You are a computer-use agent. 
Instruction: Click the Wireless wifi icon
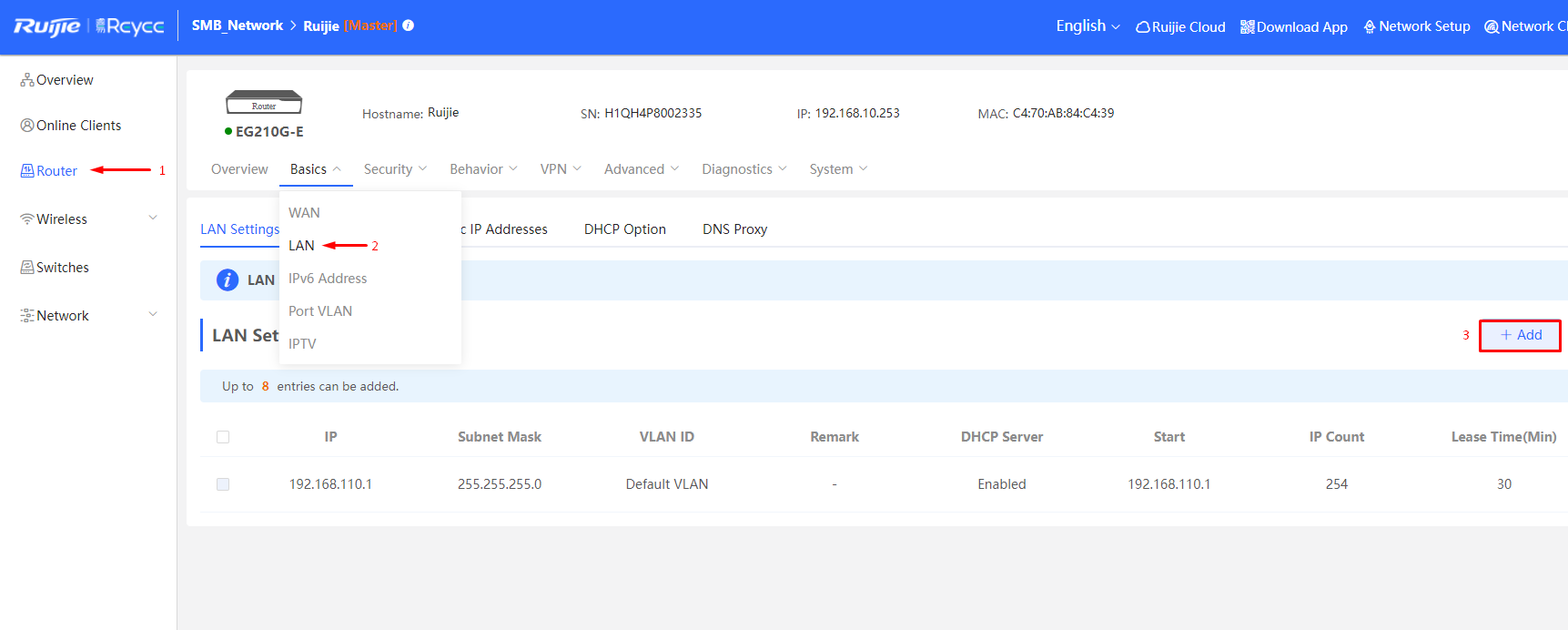[x=27, y=219]
